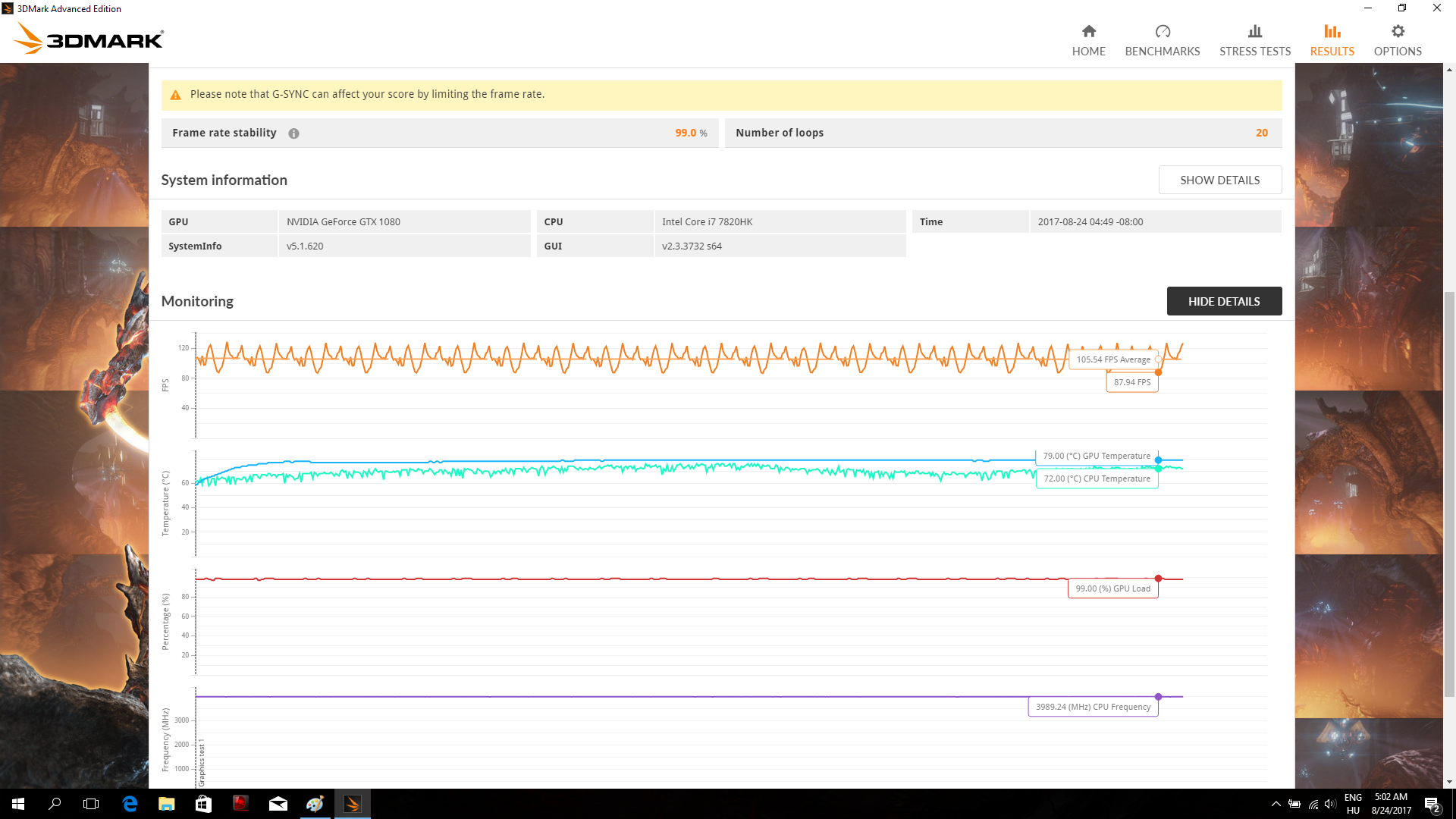Screen dimensions: 1456x819
Task: Click the battery tray icon
Action: pyautogui.click(x=1294, y=804)
